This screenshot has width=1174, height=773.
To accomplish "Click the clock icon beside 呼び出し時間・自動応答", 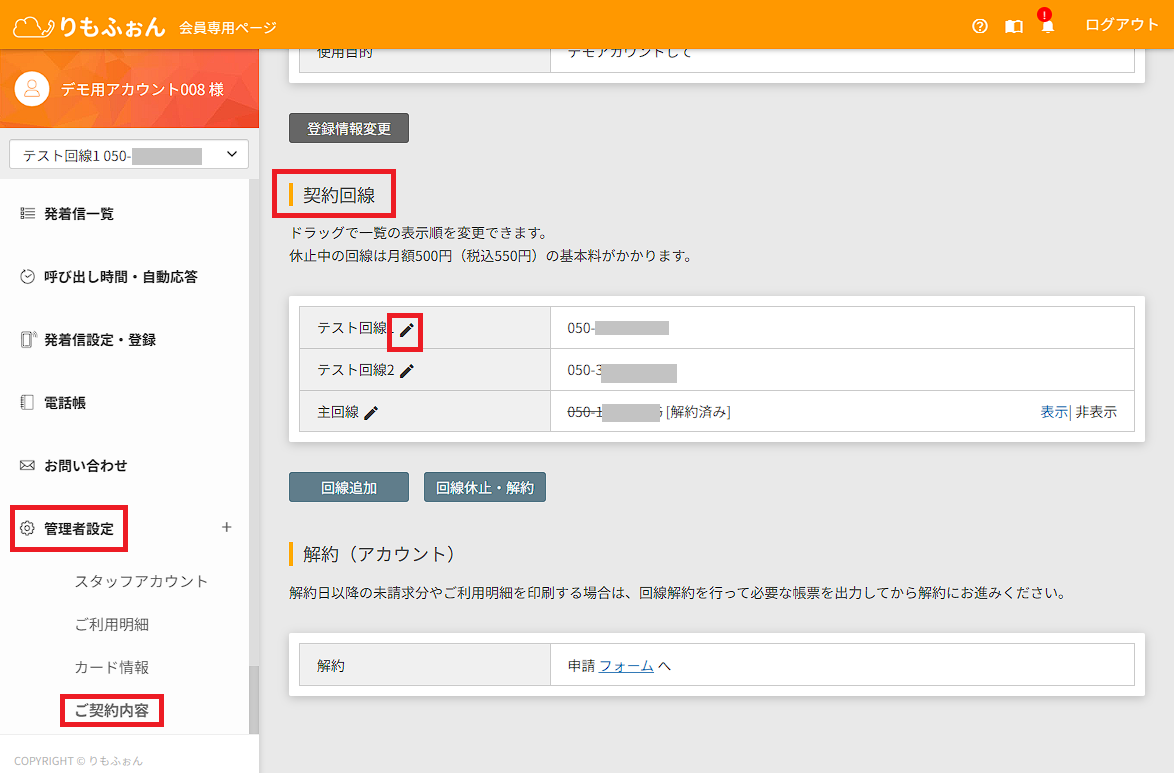I will [x=27, y=276].
